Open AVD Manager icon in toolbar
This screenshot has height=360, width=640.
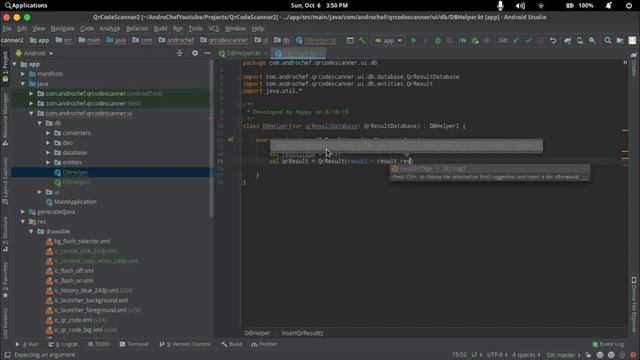pos(580,40)
